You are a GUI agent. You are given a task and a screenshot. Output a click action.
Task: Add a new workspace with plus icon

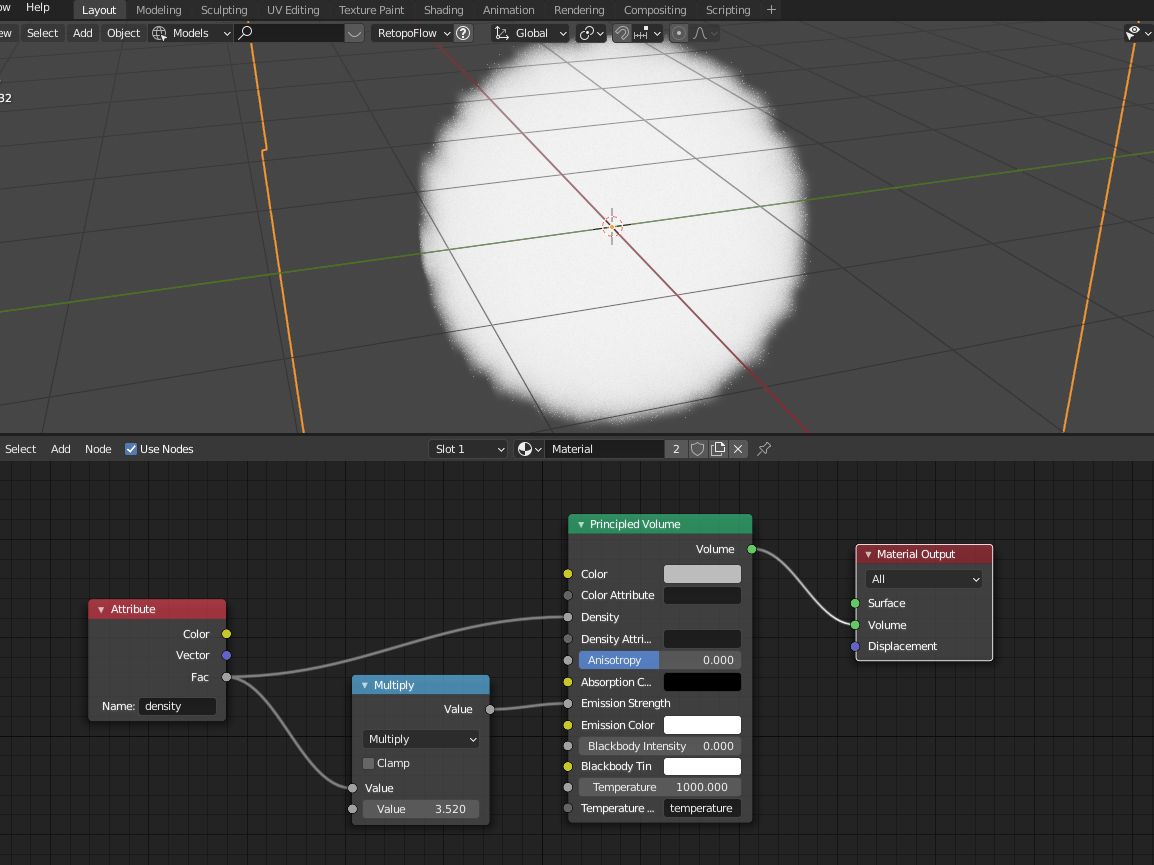point(771,10)
